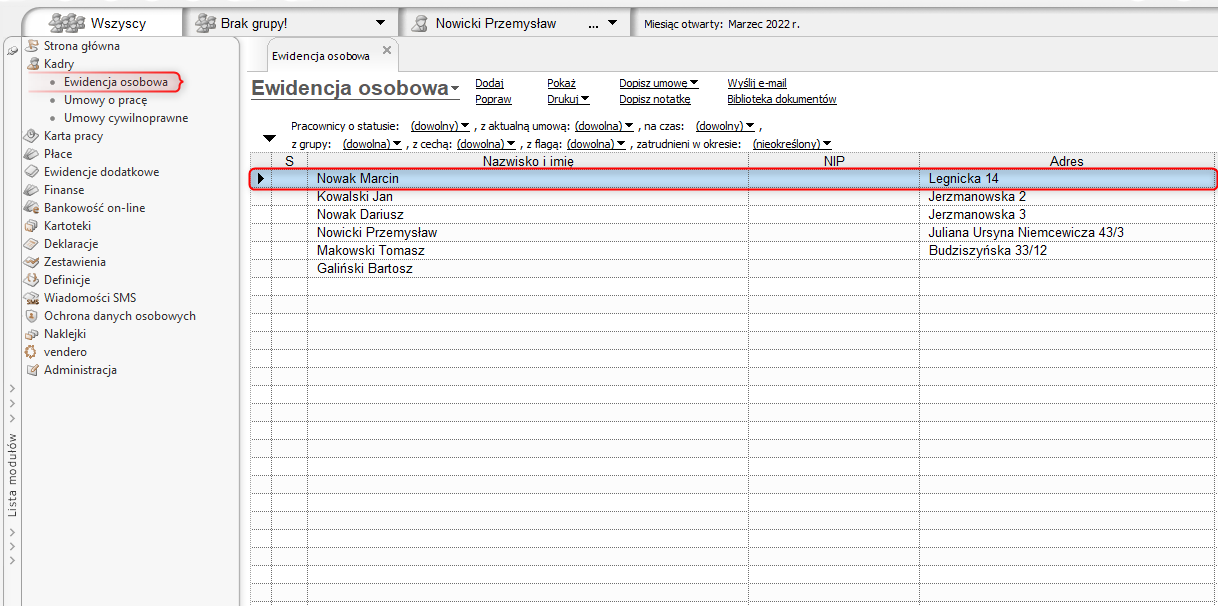Click the Administracja module icon
This screenshot has width=1218, height=606.
coord(33,370)
